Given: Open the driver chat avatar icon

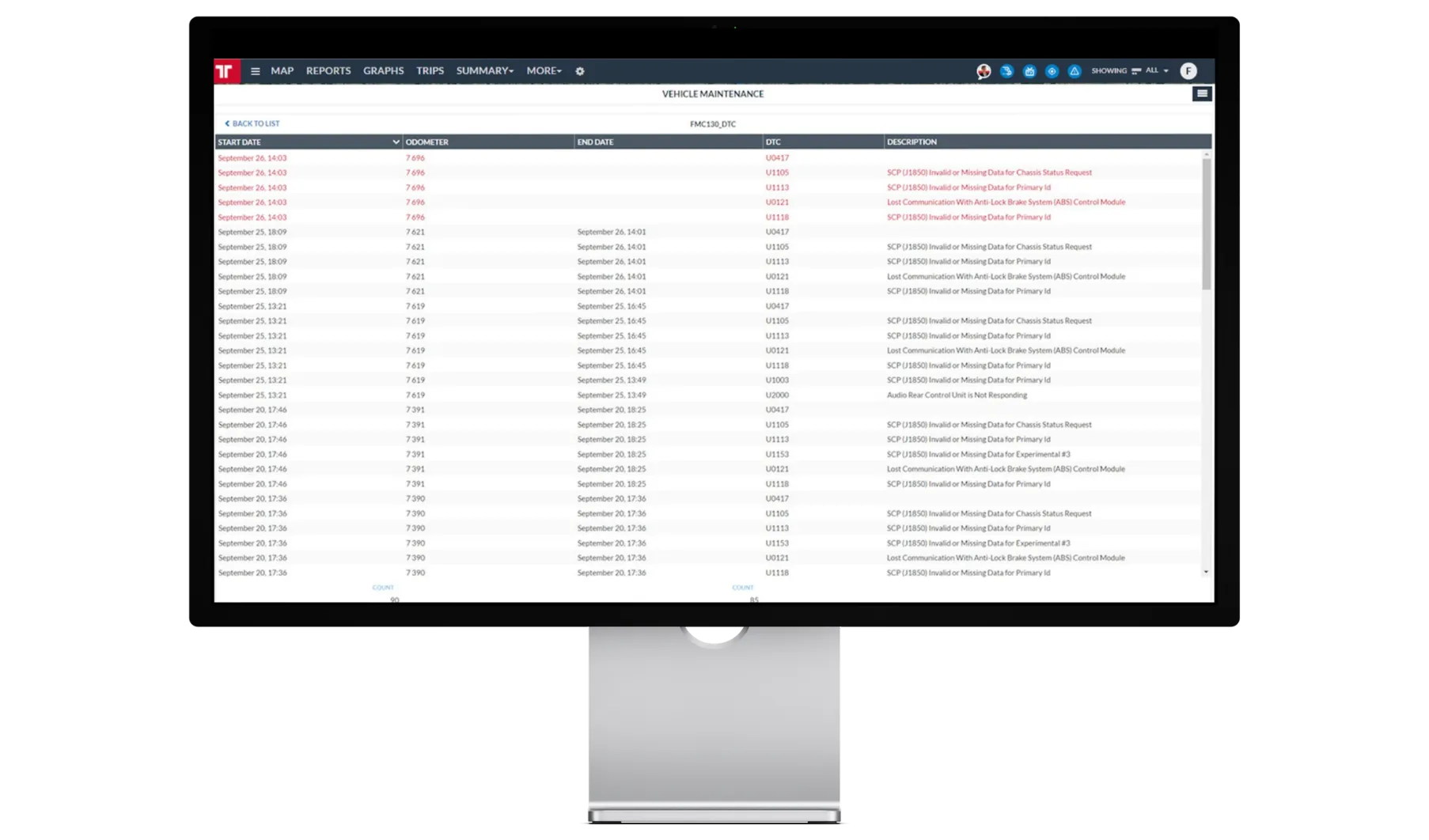Looking at the screenshot, I should (984, 71).
